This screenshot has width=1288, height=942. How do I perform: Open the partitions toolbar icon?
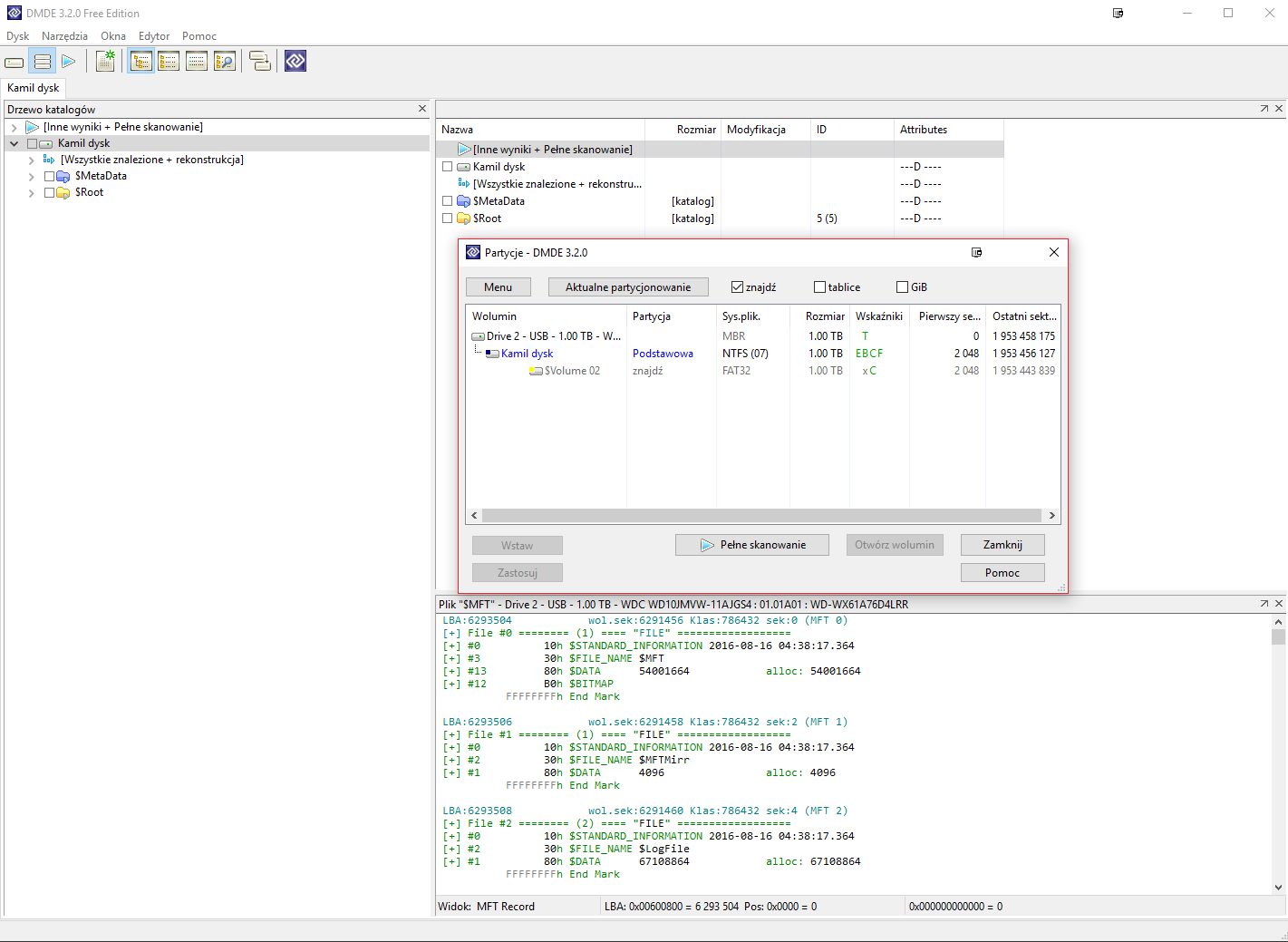pyautogui.click(x=42, y=62)
